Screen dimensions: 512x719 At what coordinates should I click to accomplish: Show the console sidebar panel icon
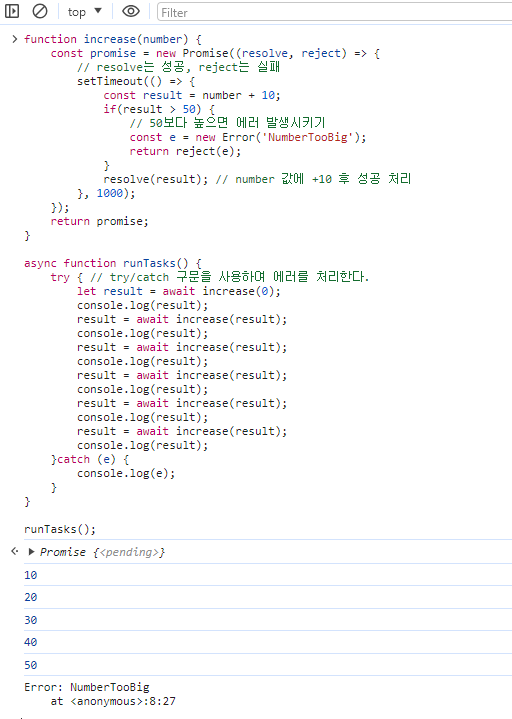tap(12, 11)
